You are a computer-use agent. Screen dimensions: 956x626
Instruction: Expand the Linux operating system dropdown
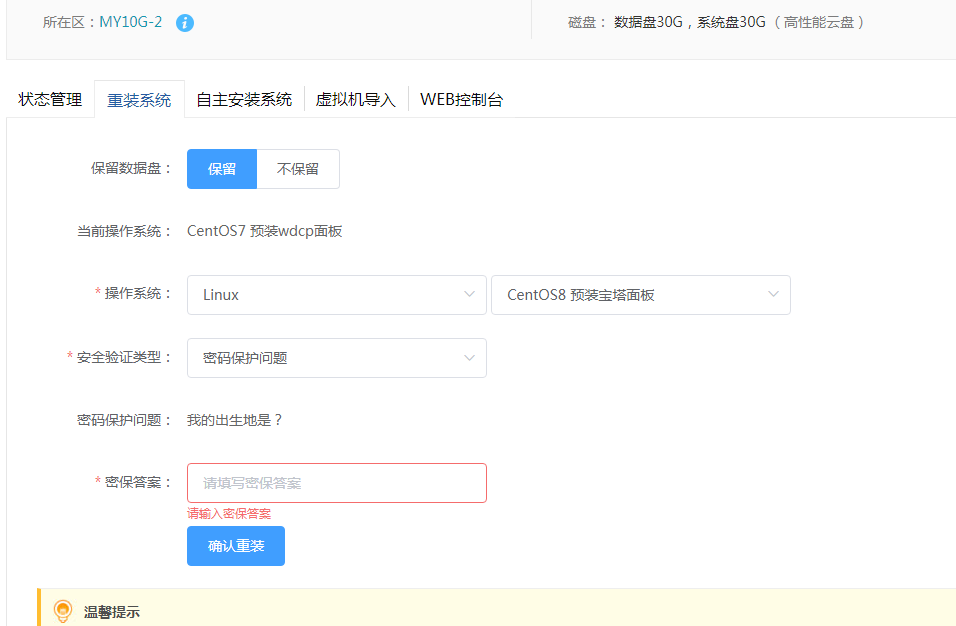(336, 295)
